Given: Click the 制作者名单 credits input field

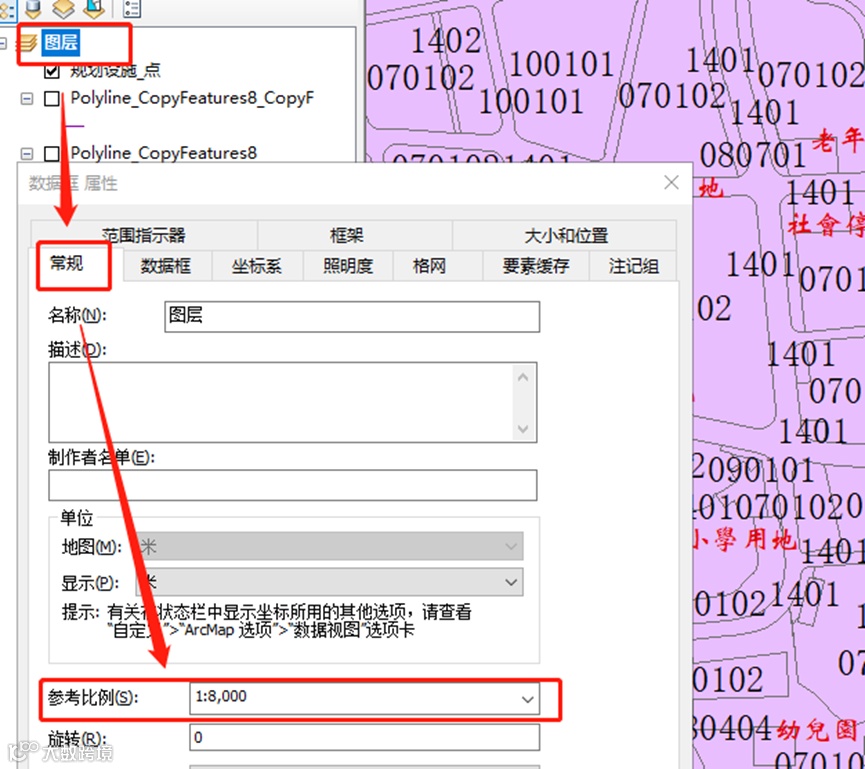Looking at the screenshot, I should (293, 485).
